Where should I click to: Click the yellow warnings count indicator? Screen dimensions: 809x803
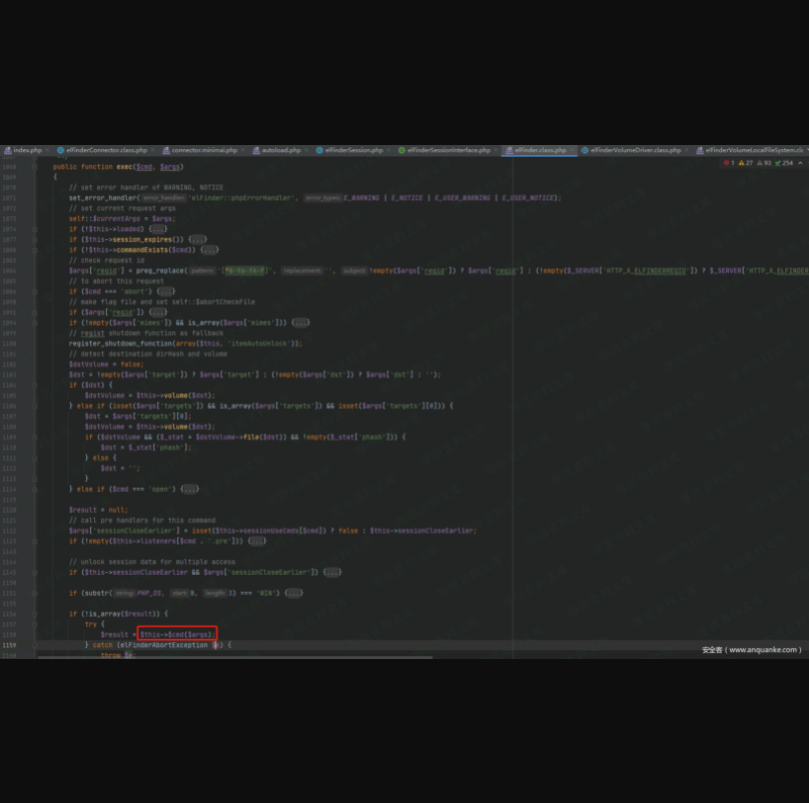746,163
